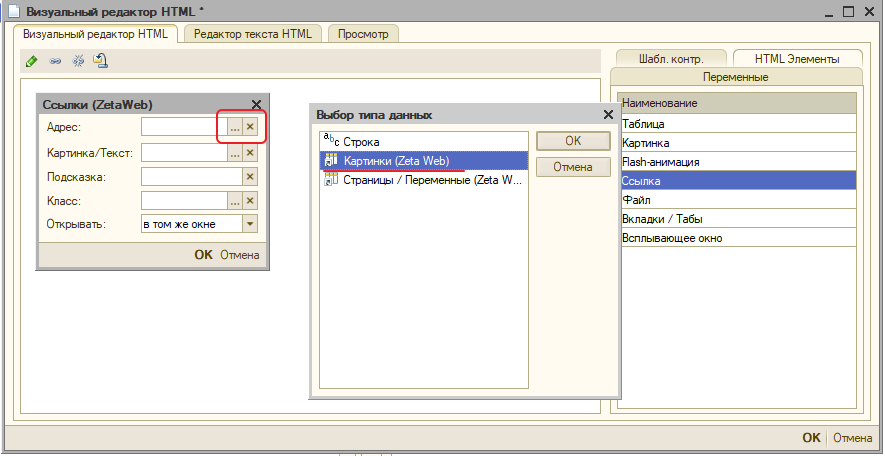The width and height of the screenshot is (885, 456).
Task: Select Вкладки / Табы element row
Action: click(737, 219)
